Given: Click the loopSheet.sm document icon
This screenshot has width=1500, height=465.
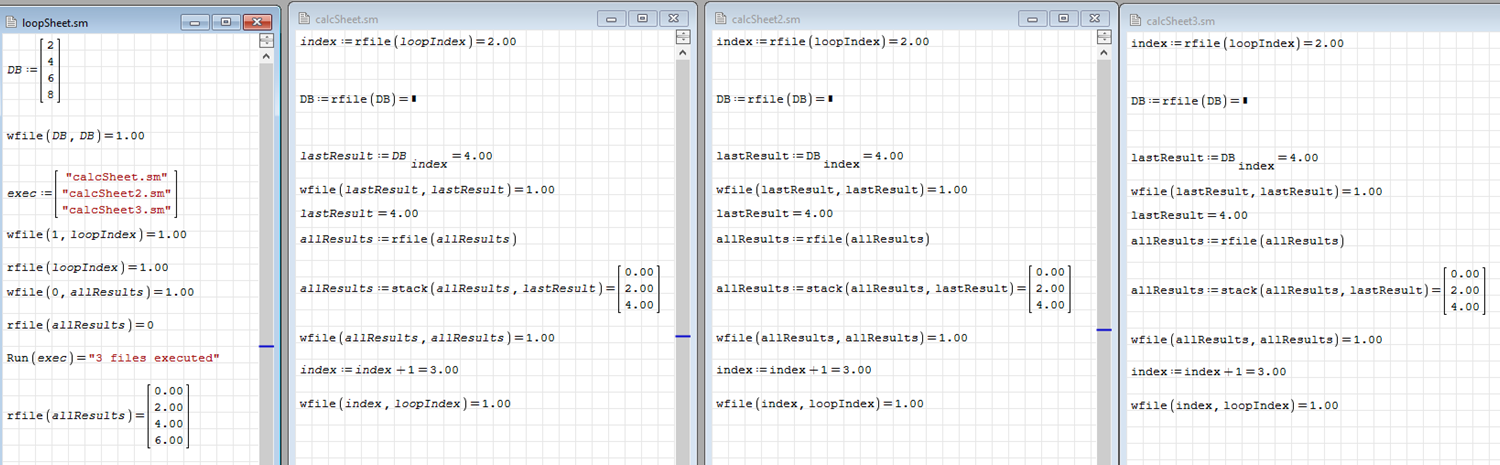Looking at the screenshot, I should pyautogui.click(x=12, y=21).
